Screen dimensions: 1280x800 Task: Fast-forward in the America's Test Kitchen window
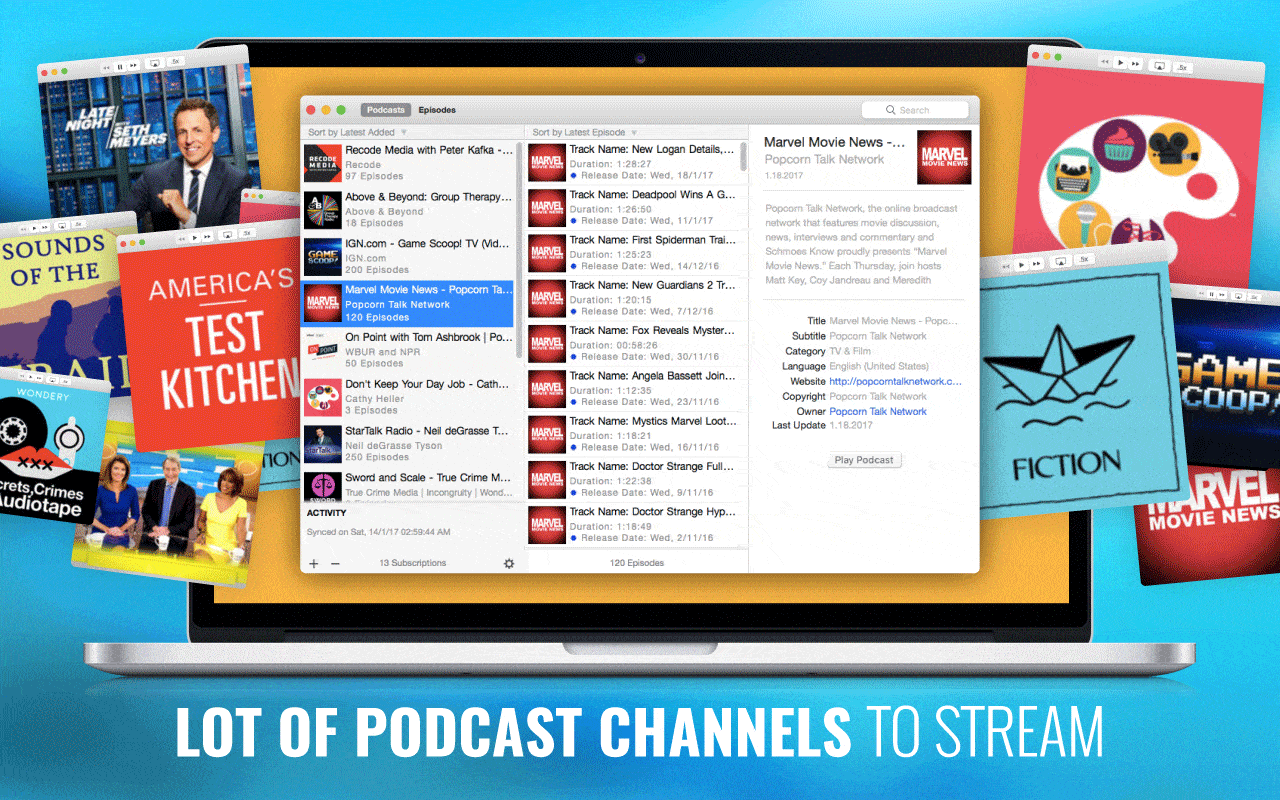point(208,236)
